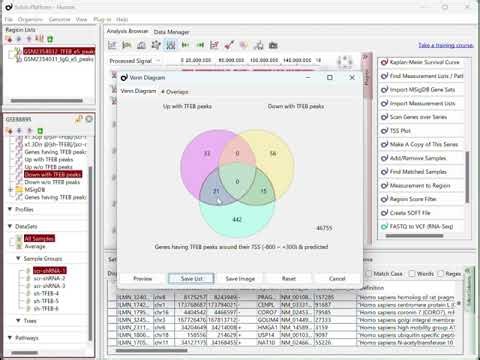Click the key icon in series panel
The height and width of the screenshot is (360, 480).
coord(79,119)
